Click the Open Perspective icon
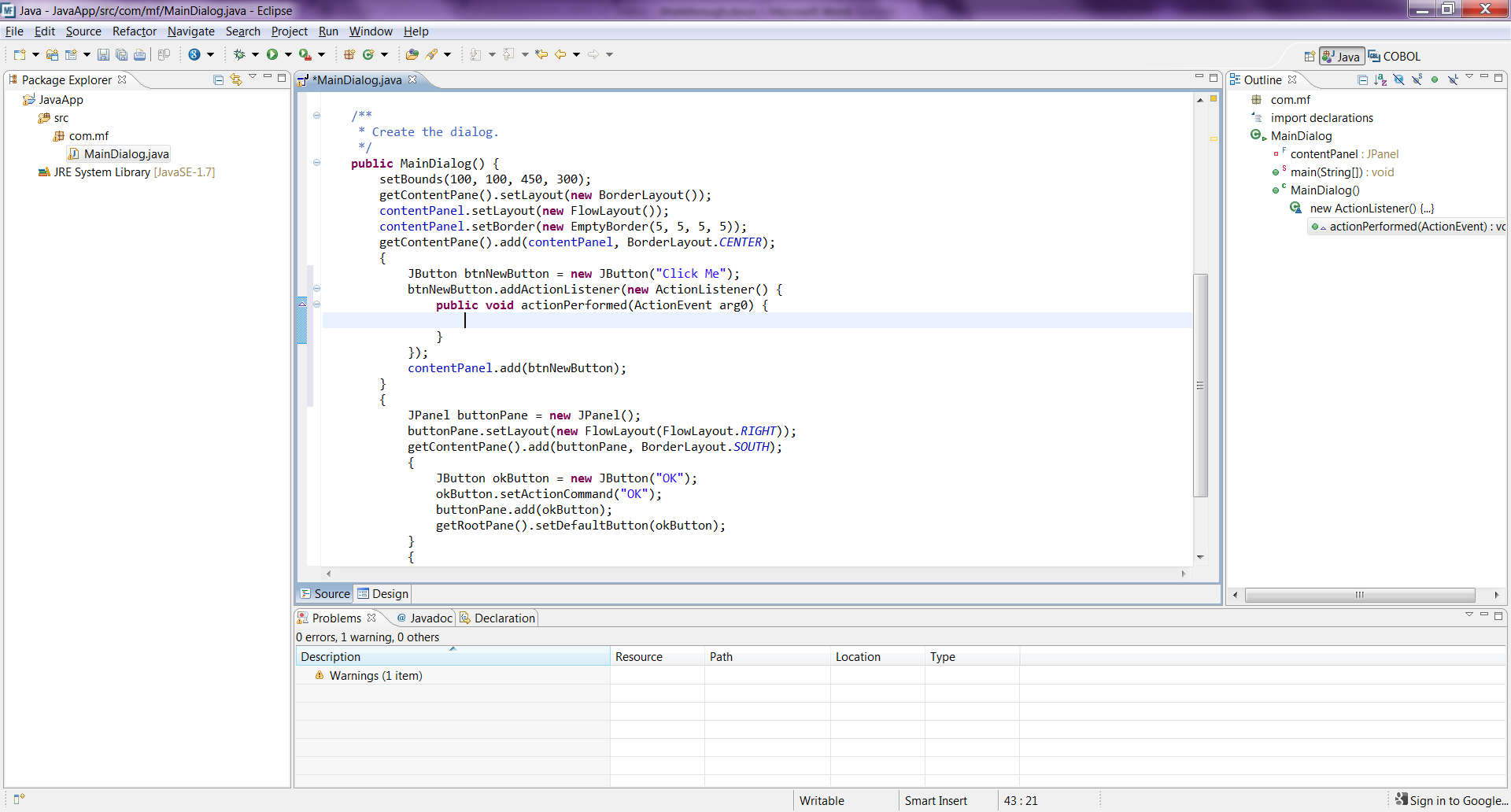Image resolution: width=1511 pixels, height=812 pixels. (1310, 57)
